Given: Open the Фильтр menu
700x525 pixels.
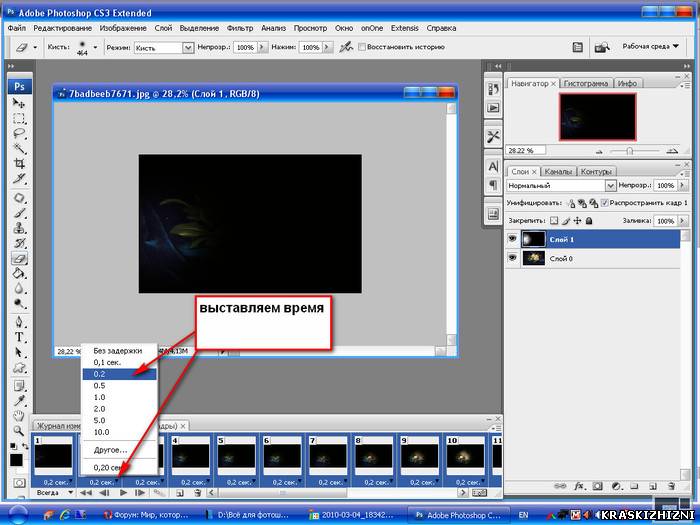Looking at the screenshot, I should tap(240, 28).
